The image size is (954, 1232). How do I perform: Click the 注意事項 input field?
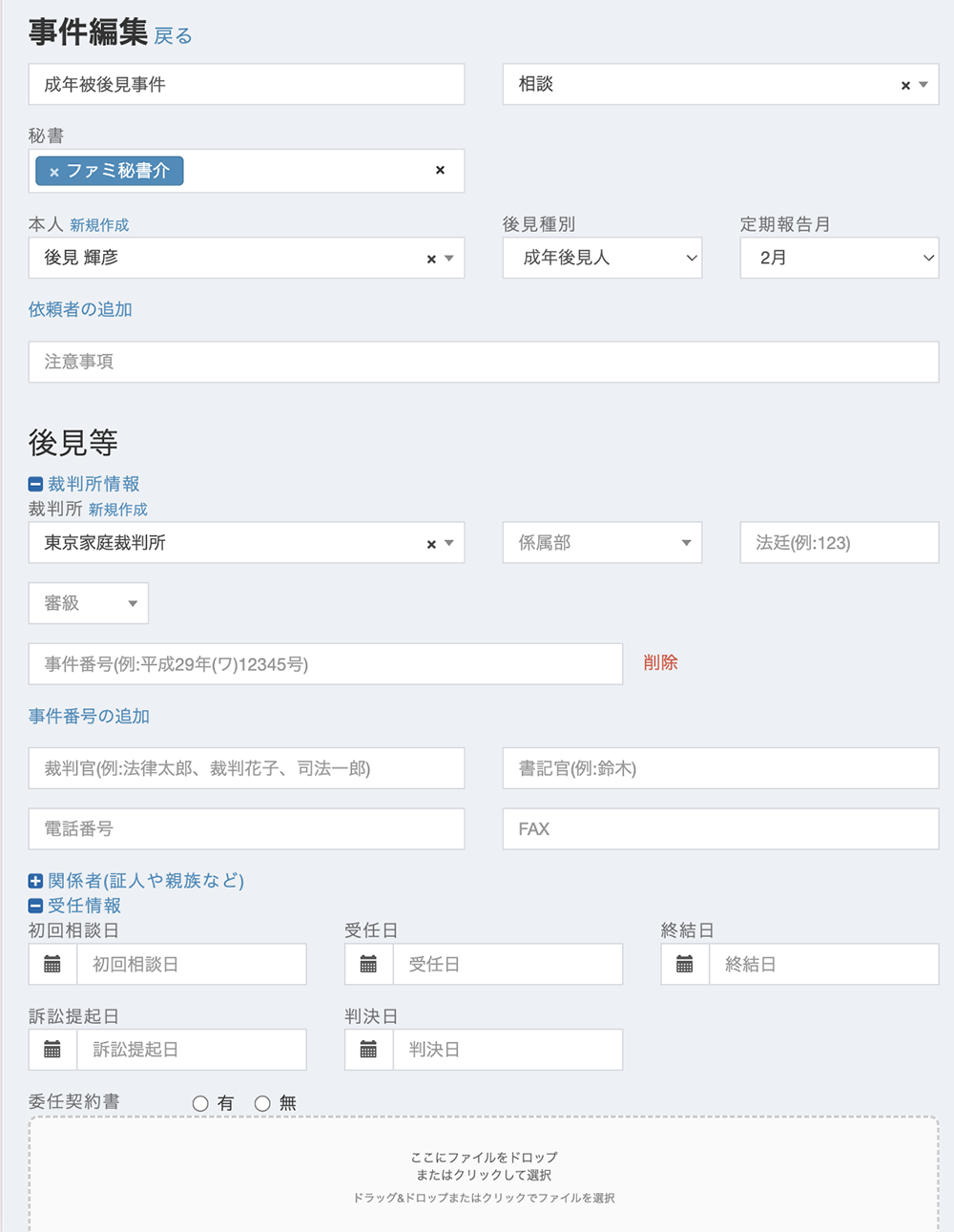(483, 362)
